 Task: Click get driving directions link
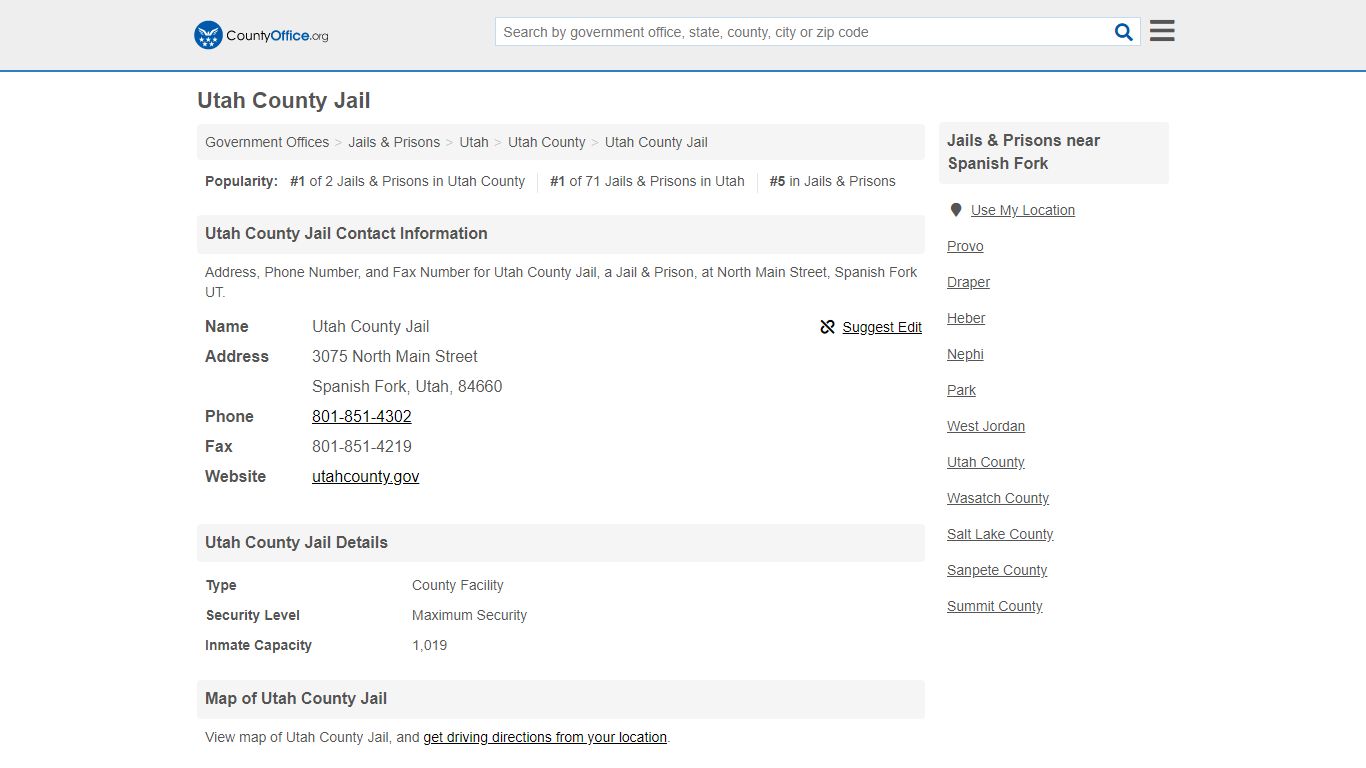[545, 737]
